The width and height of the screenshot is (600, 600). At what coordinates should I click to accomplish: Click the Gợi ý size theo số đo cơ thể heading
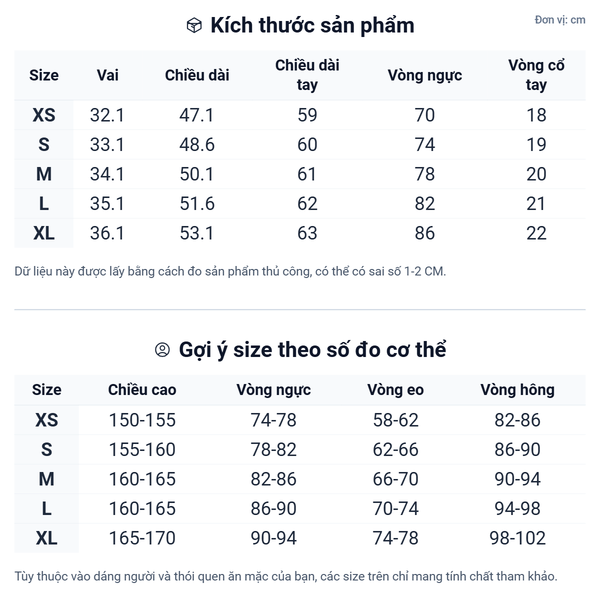click(312, 350)
